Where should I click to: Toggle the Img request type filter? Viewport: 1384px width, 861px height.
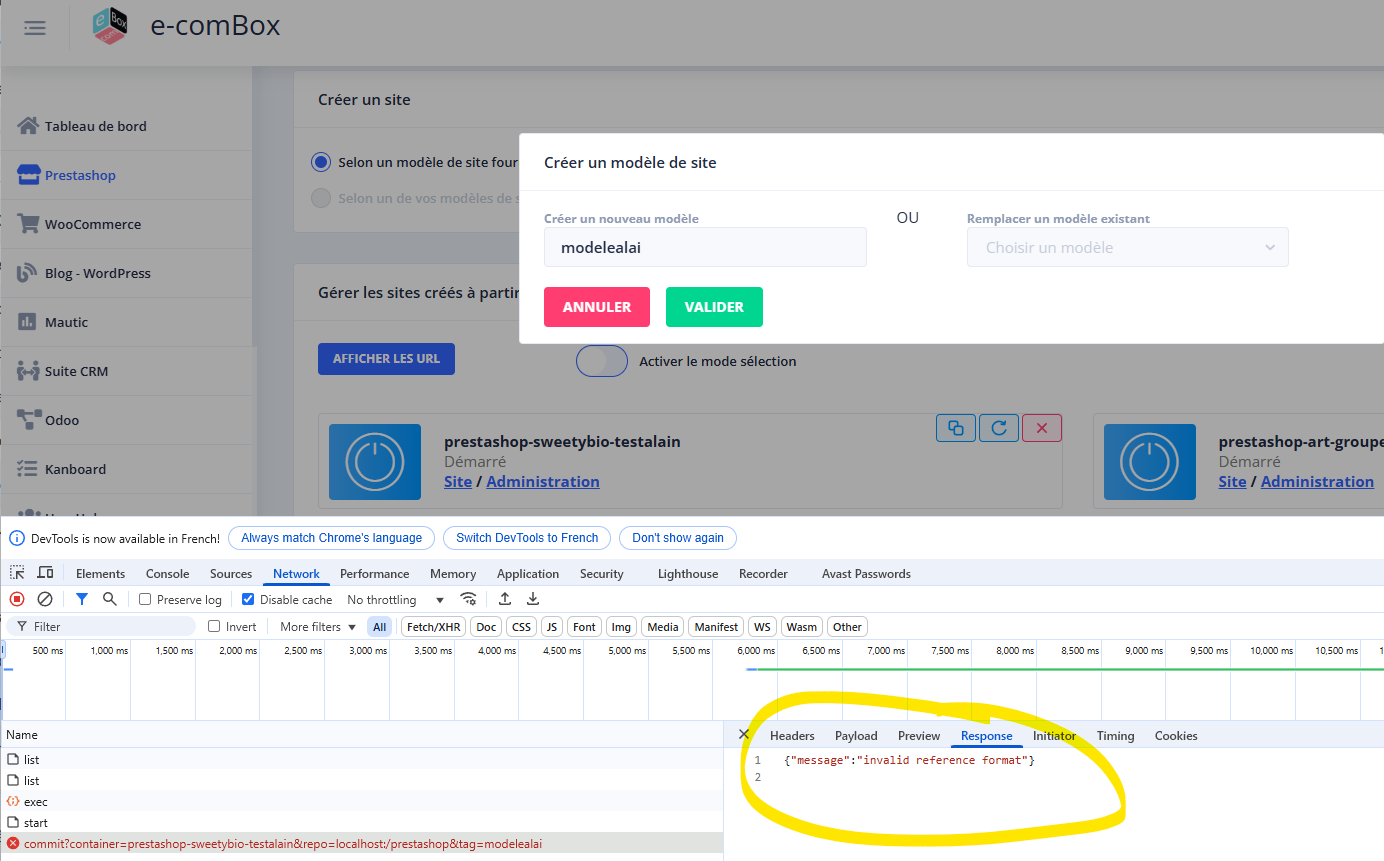coord(621,627)
